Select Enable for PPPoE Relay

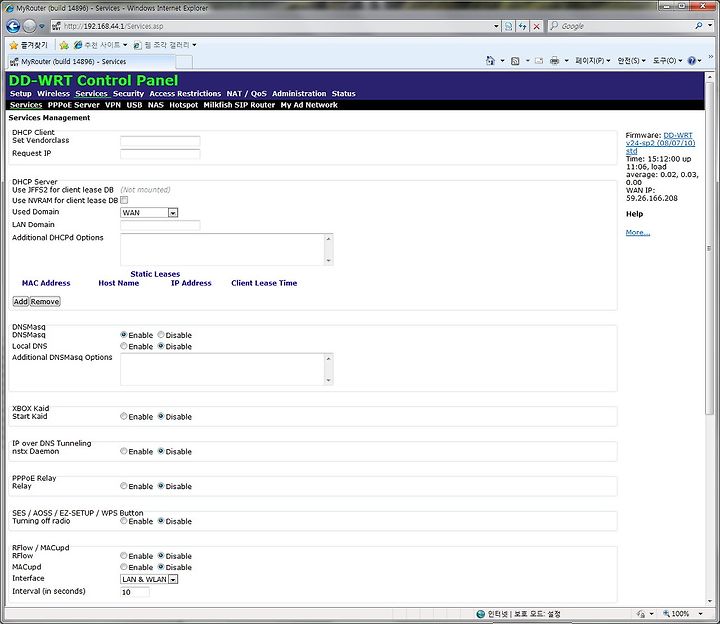tap(124, 486)
